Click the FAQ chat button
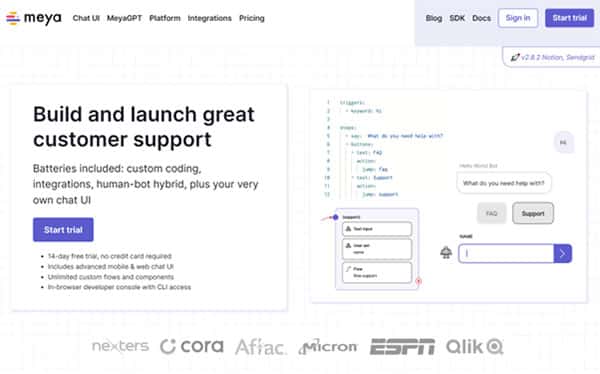 pyautogui.click(x=492, y=213)
